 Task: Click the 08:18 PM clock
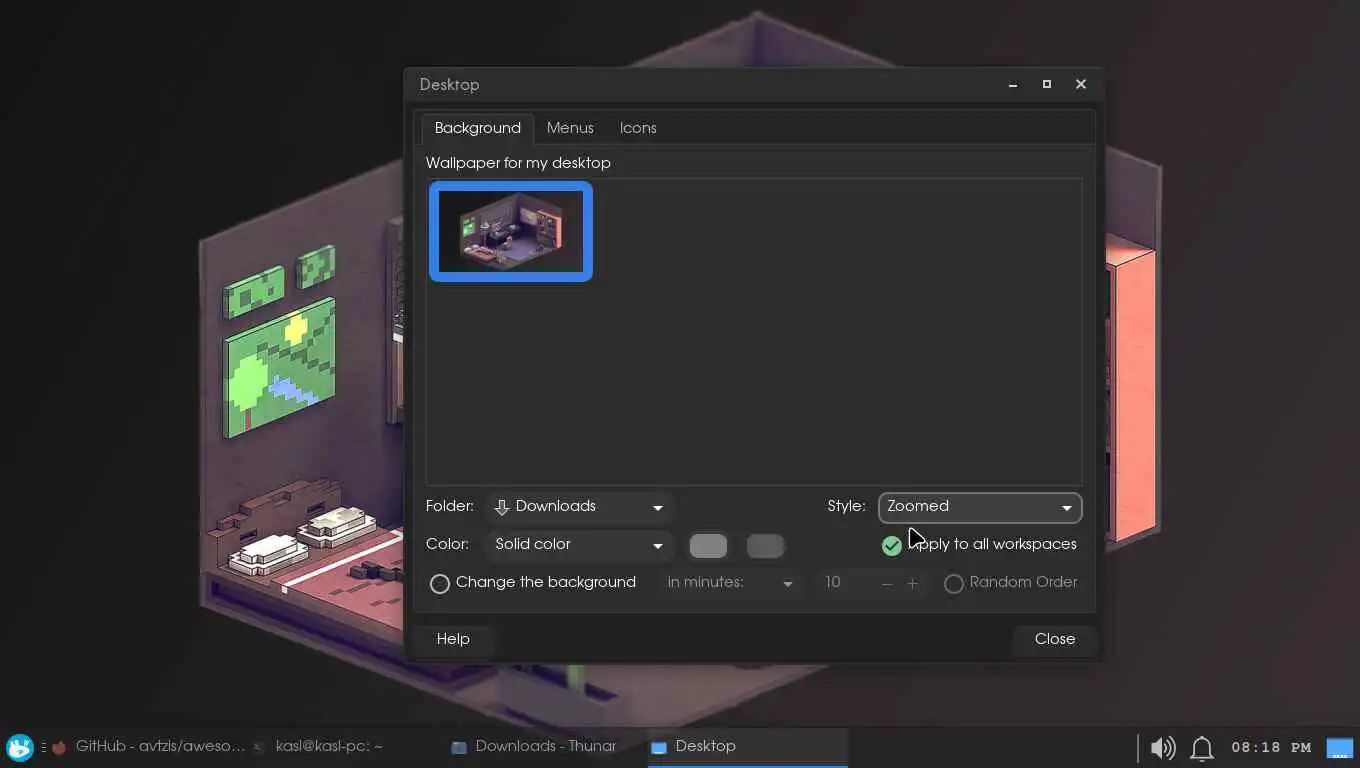coord(1271,747)
